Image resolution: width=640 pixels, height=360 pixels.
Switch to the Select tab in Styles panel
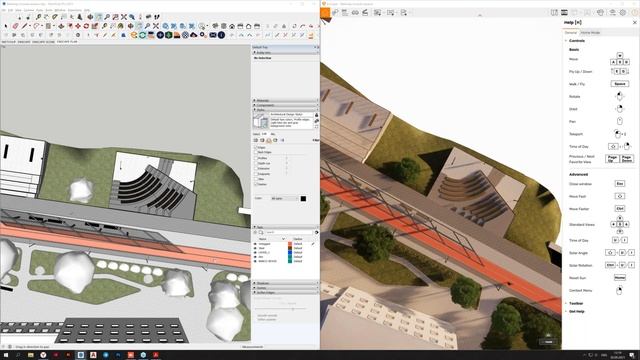coord(256,134)
